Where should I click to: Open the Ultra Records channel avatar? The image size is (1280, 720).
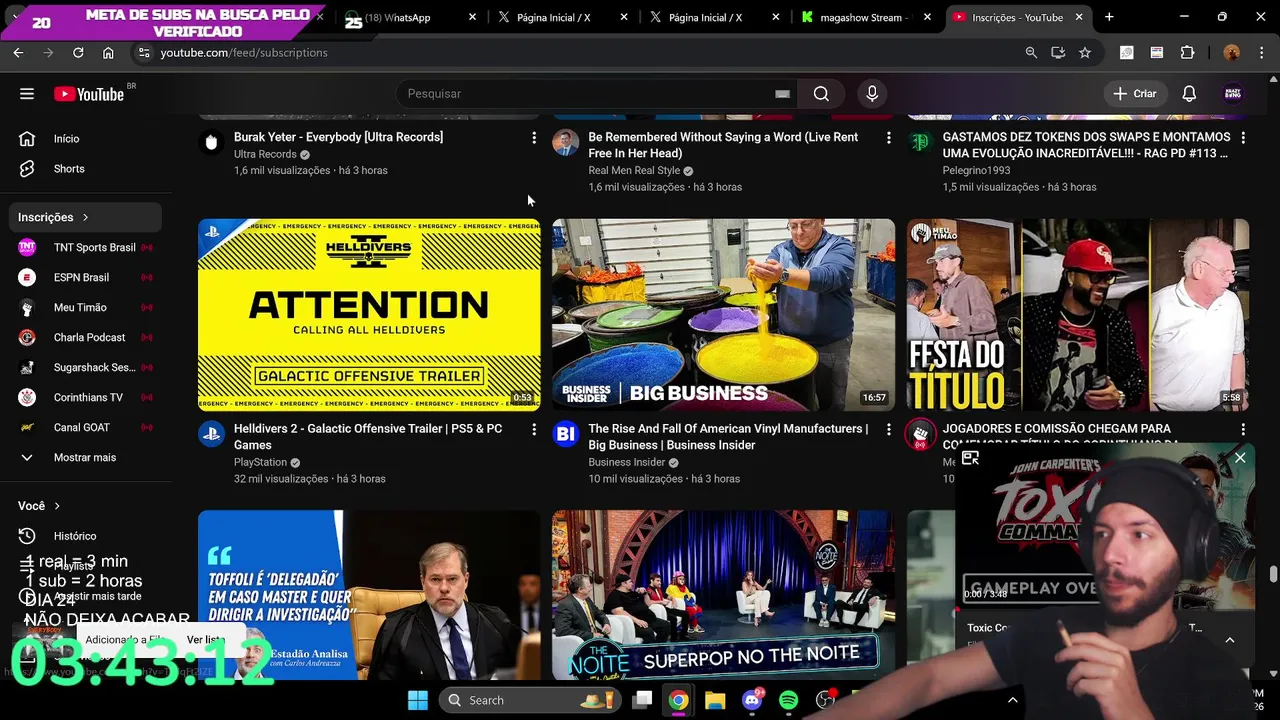click(x=211, y=142)
